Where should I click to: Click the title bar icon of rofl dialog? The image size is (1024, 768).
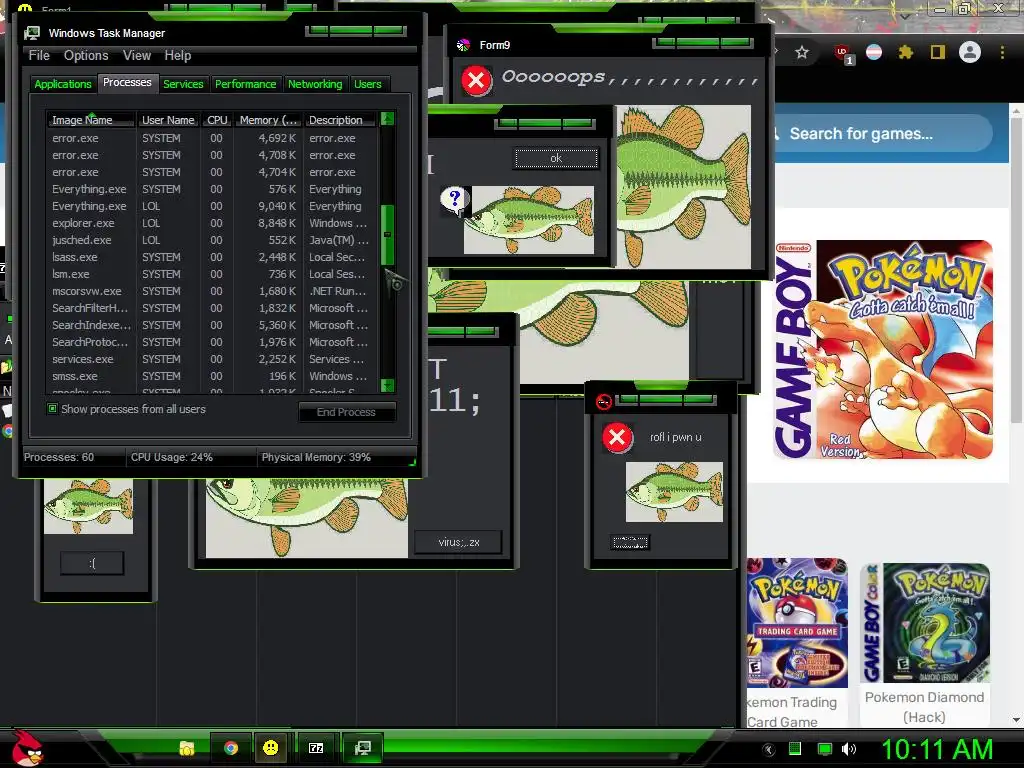tap(603, 402)
